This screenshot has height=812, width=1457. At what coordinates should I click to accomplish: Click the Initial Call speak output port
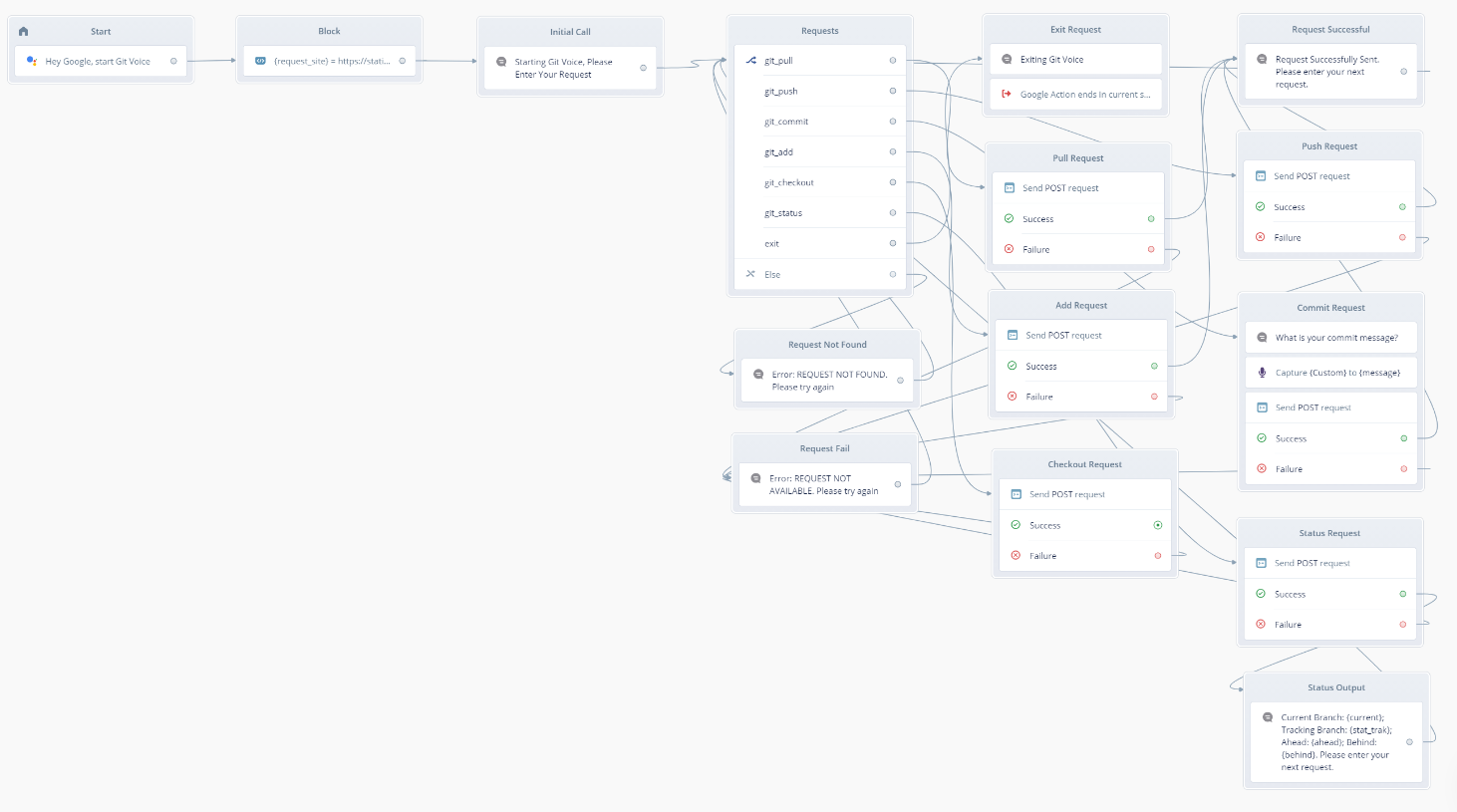[643, 68]
